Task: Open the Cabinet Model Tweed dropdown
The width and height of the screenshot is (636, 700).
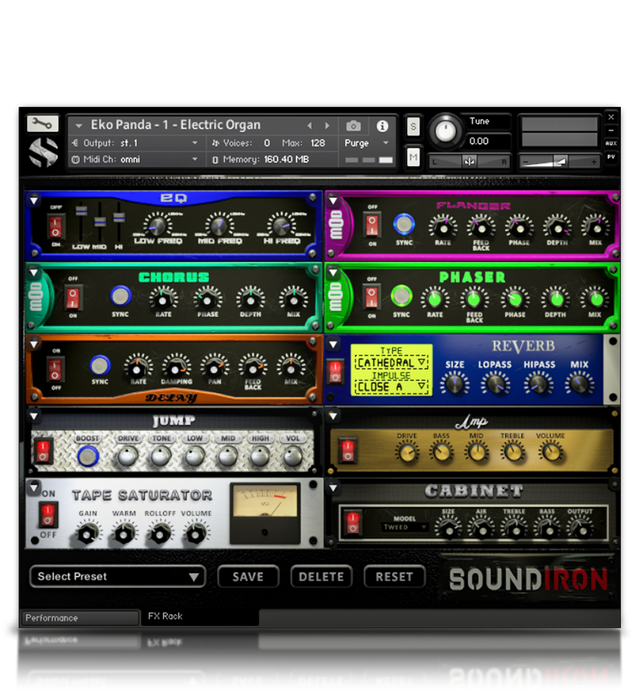Action: click(x=398, y=527)
